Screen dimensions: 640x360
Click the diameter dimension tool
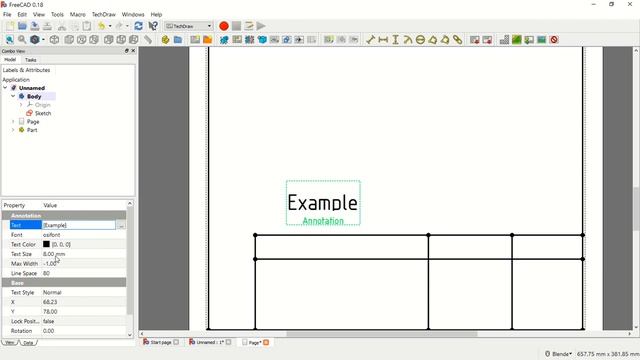click(420, 40)
